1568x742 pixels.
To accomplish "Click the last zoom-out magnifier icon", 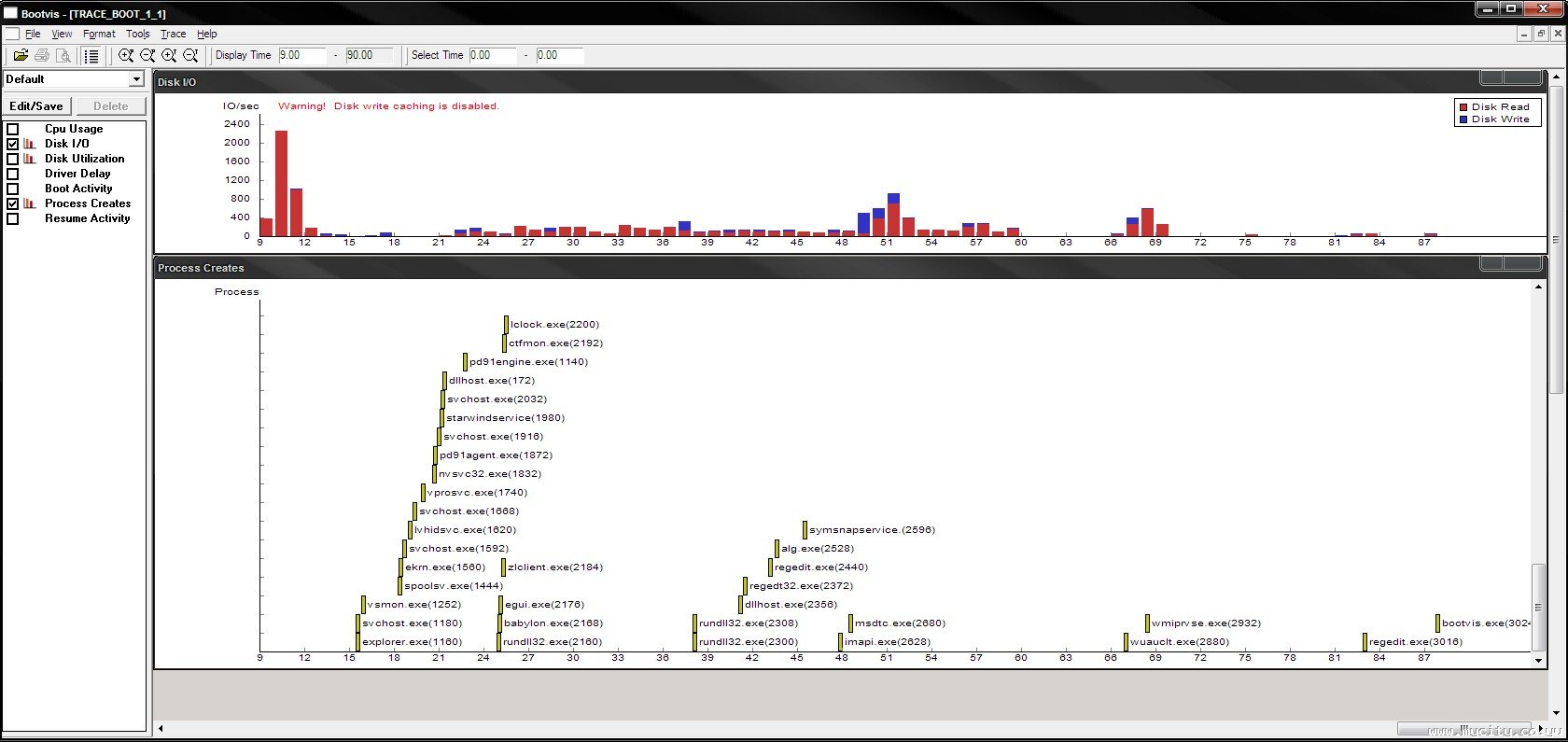I will (190, 56).
